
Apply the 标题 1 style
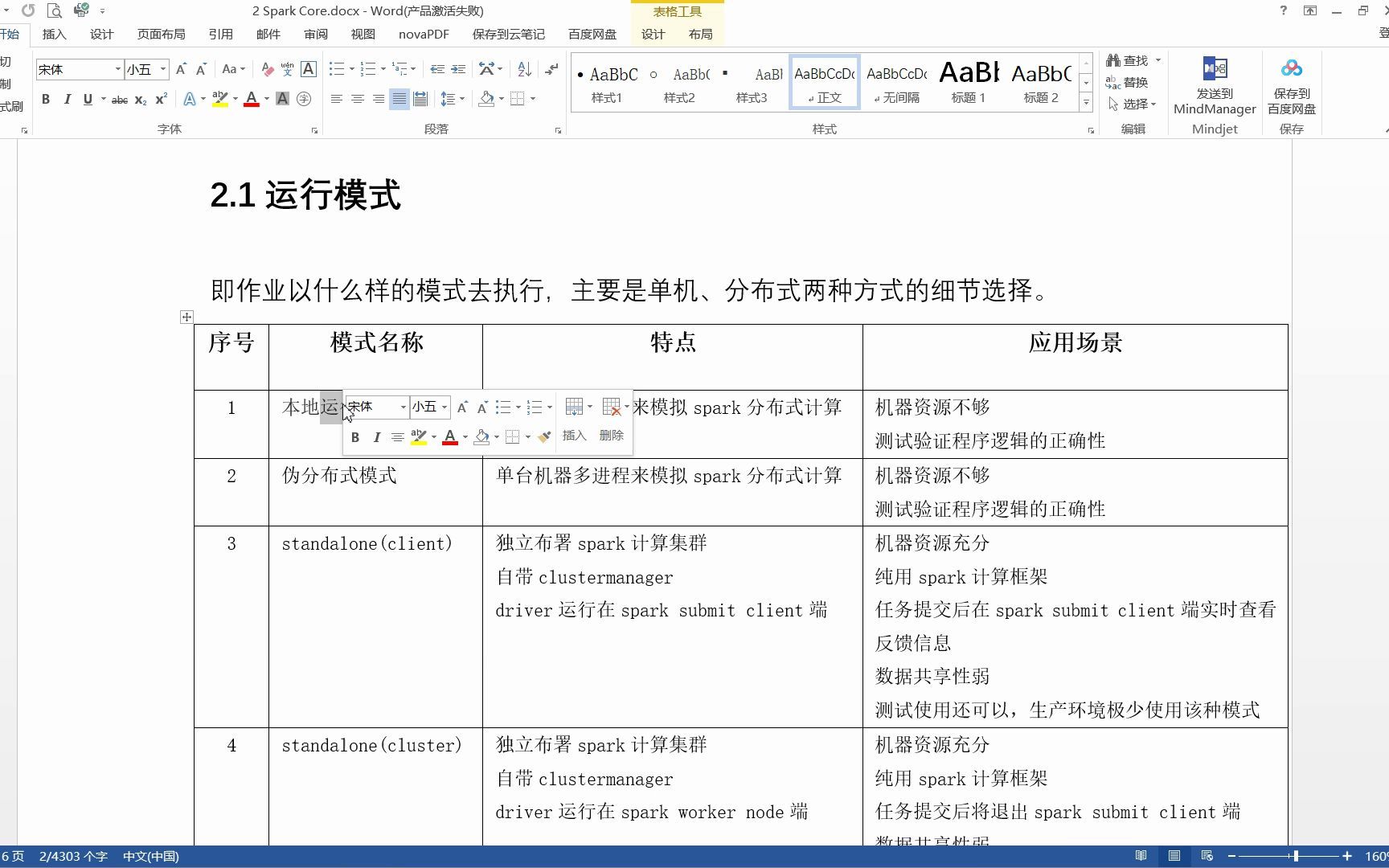969,81
